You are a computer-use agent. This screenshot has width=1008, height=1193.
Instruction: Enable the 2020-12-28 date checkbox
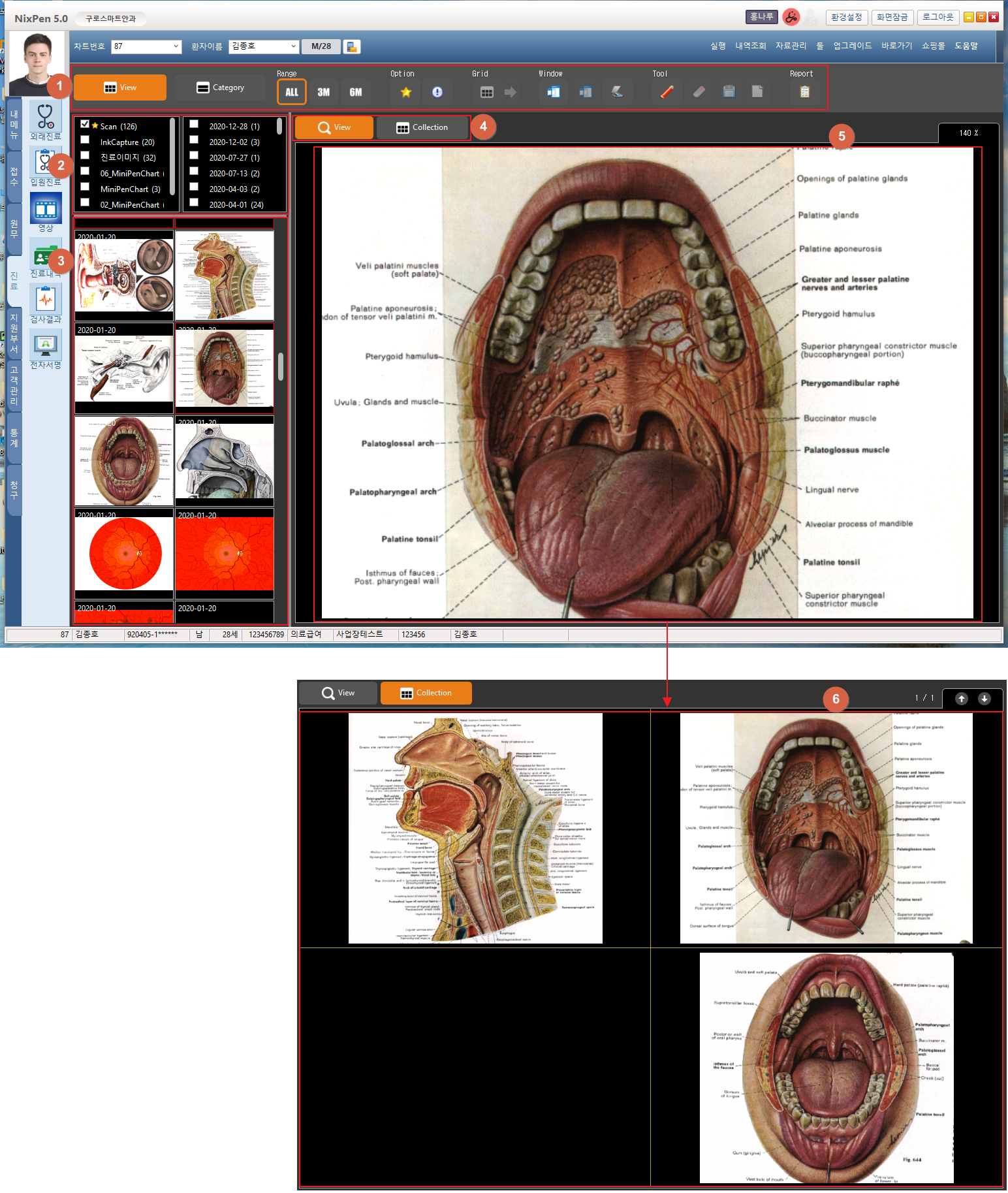(x=194, y=124)
